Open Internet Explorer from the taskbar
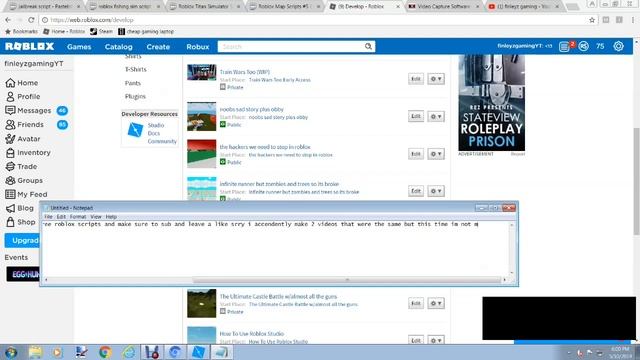Viewport: 640px width, 360px height. click(128, 352)
